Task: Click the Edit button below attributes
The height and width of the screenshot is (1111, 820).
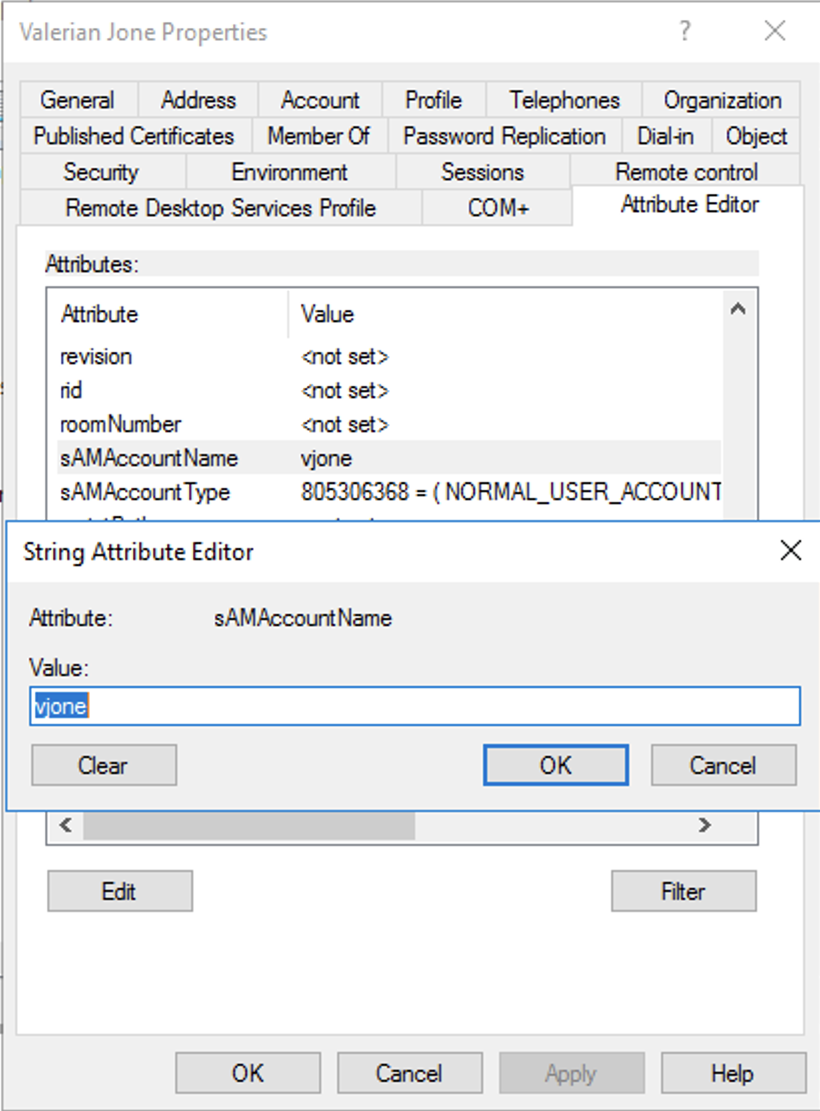Action: 119,891
